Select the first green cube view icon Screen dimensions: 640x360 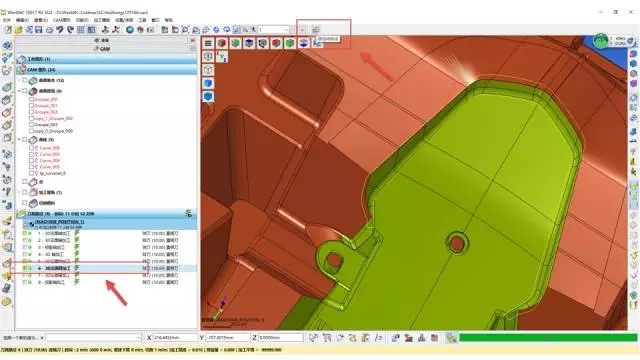236,43
